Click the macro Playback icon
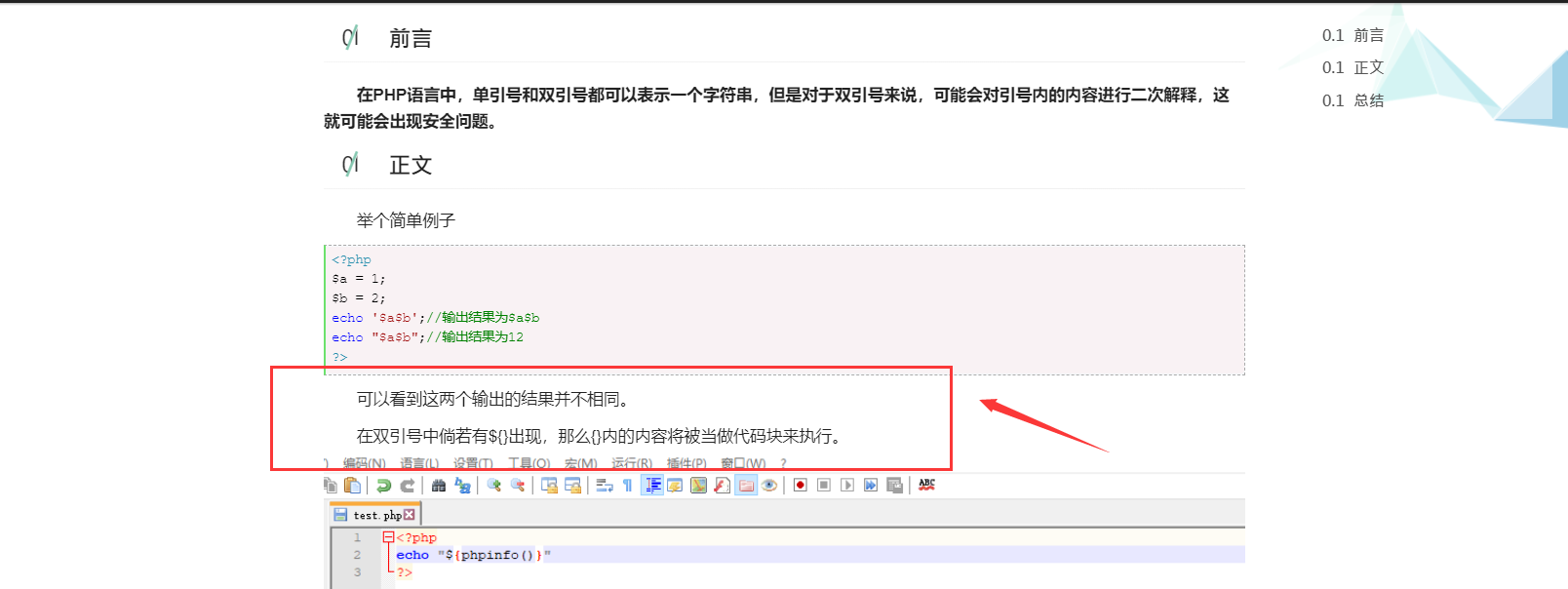The height and width of the screenshot is (589, 1568). 847,486
